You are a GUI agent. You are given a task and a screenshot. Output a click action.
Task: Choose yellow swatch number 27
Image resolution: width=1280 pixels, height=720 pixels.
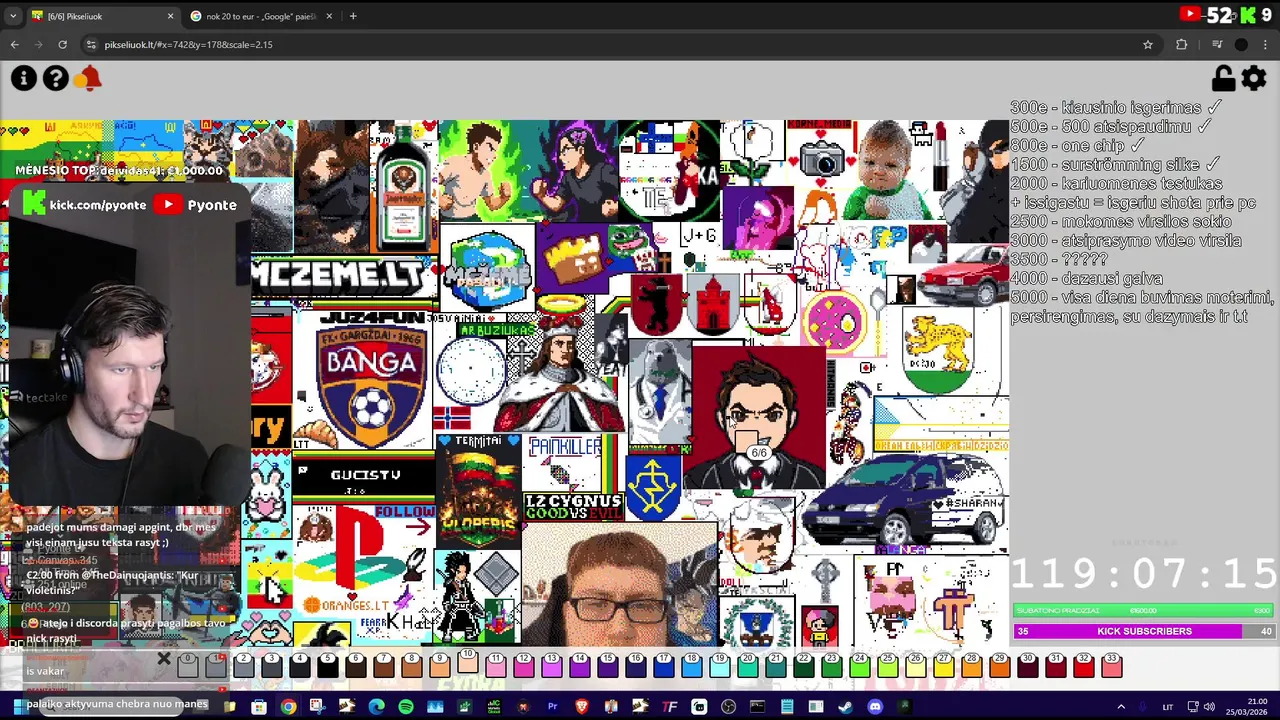point(943,666)
